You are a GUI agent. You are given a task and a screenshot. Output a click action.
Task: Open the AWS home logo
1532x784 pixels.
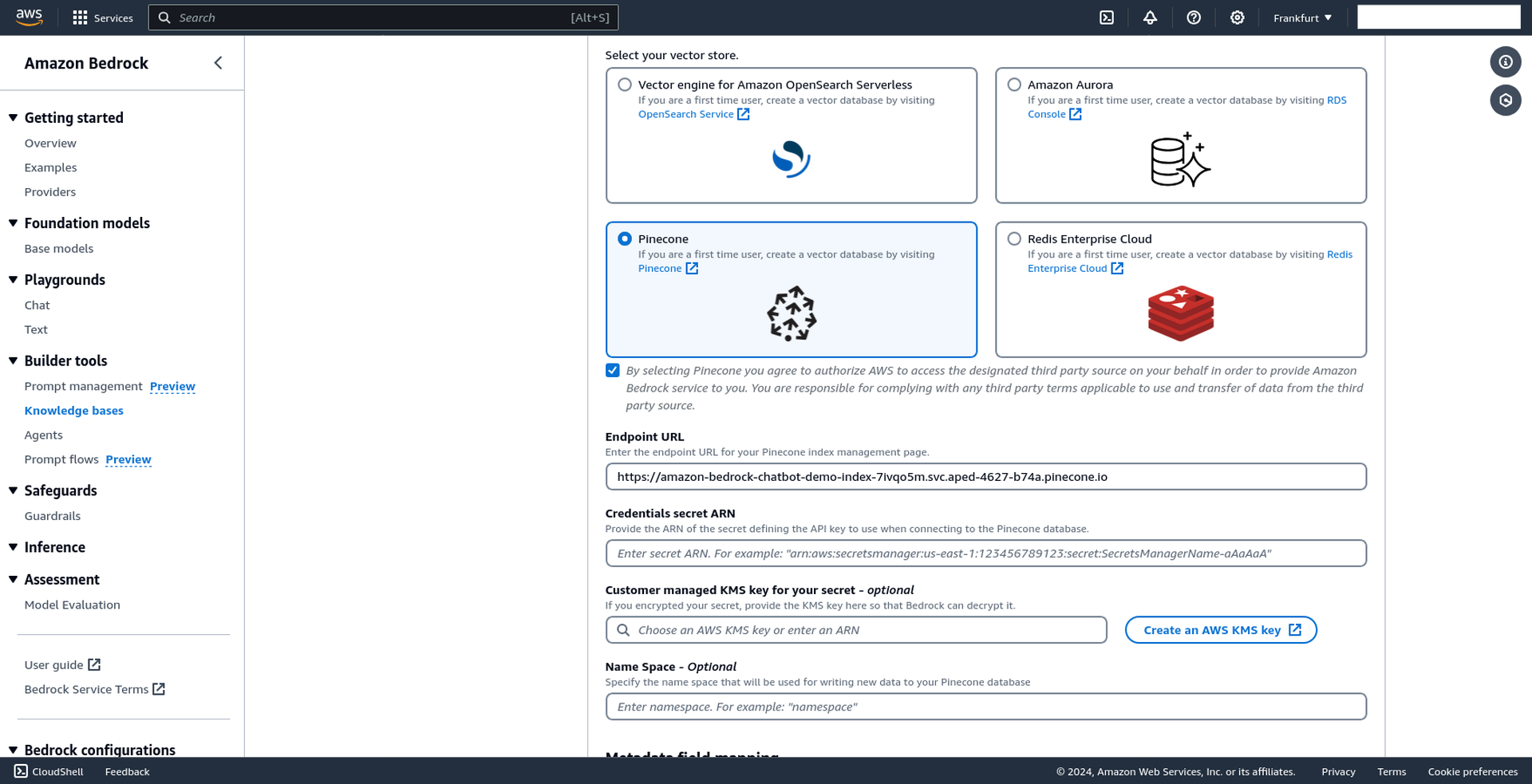click(x=30, y=18)
